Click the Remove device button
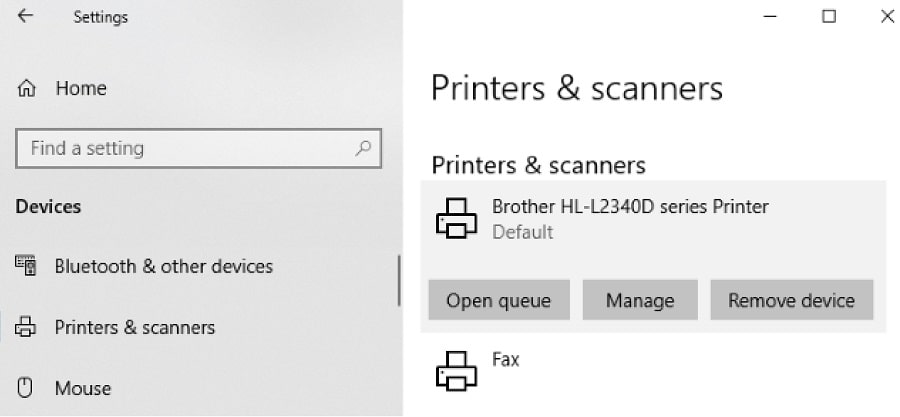 tap(792, 300)
